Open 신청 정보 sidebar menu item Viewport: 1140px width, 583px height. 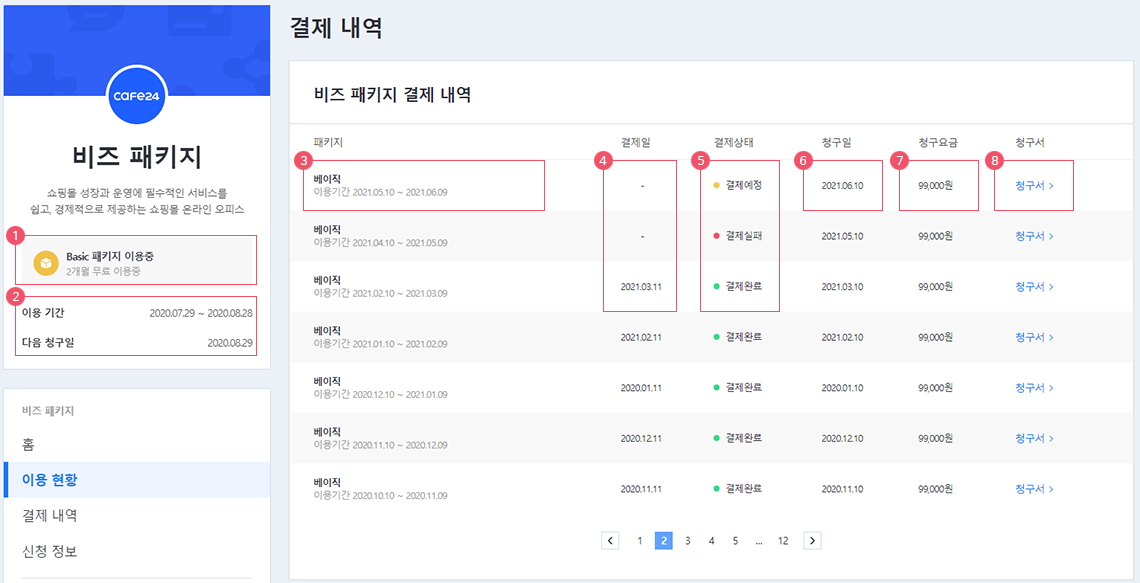137,551
